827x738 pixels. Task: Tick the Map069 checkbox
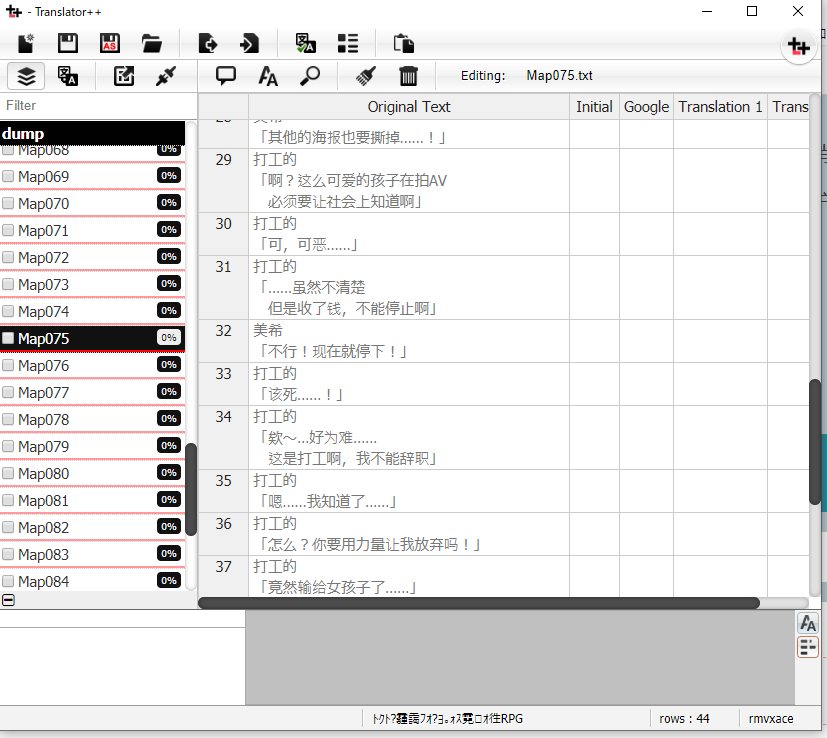tap(8, 176)
